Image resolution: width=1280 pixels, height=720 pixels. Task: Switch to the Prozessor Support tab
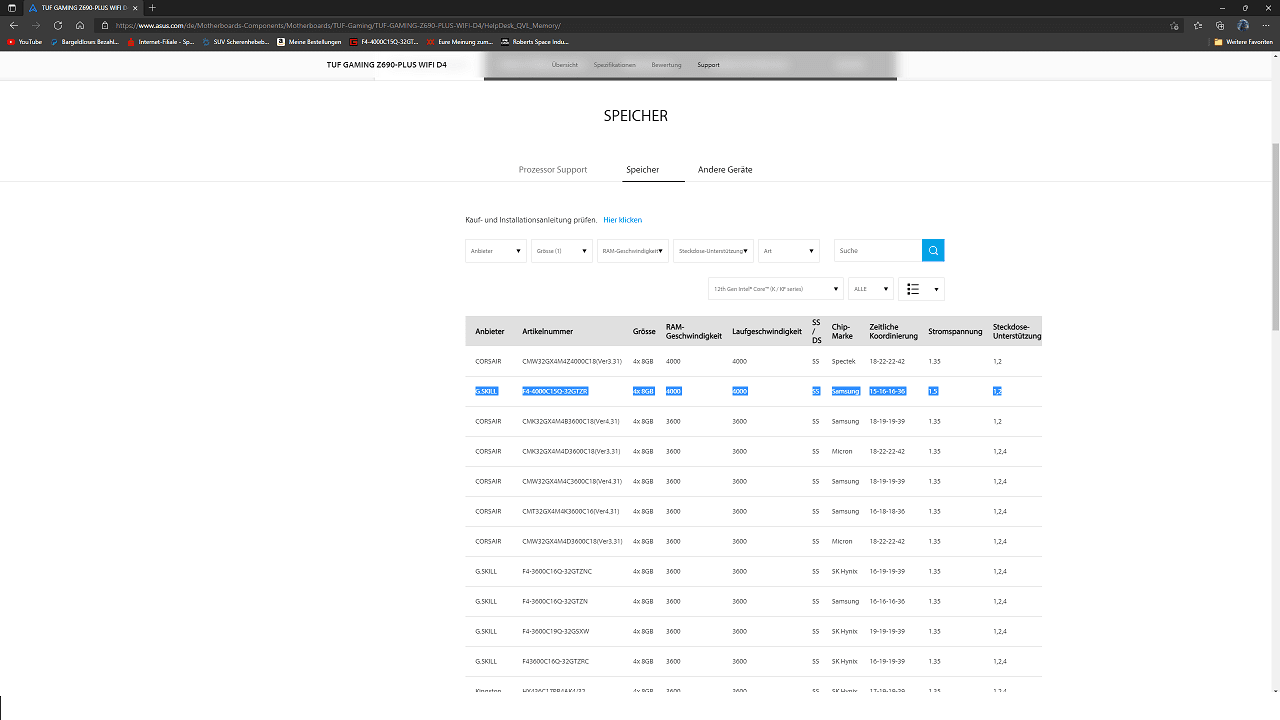point(553,170)
